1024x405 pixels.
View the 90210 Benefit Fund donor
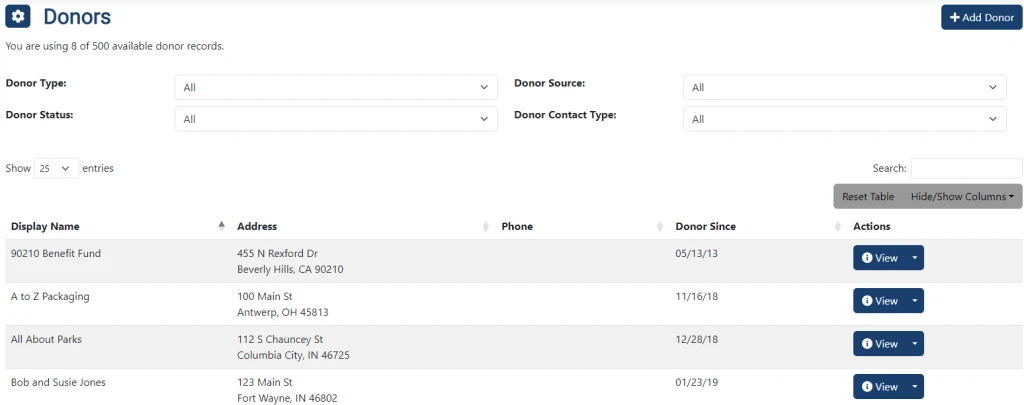point(878,258)
